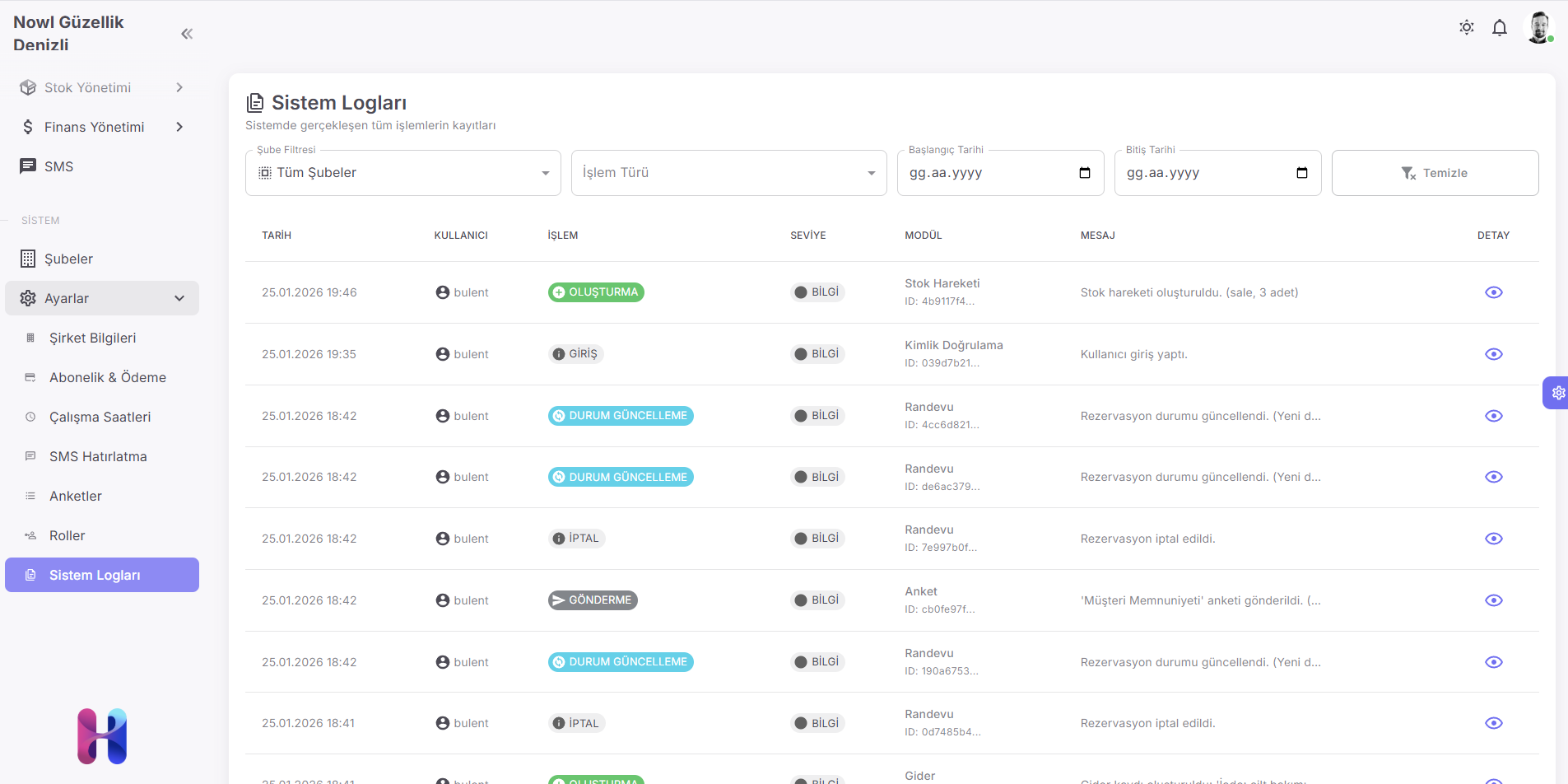The image size is (1568, 784).
Task: Open eye icon for Anket gönderme log
Action: (1493, 600)
